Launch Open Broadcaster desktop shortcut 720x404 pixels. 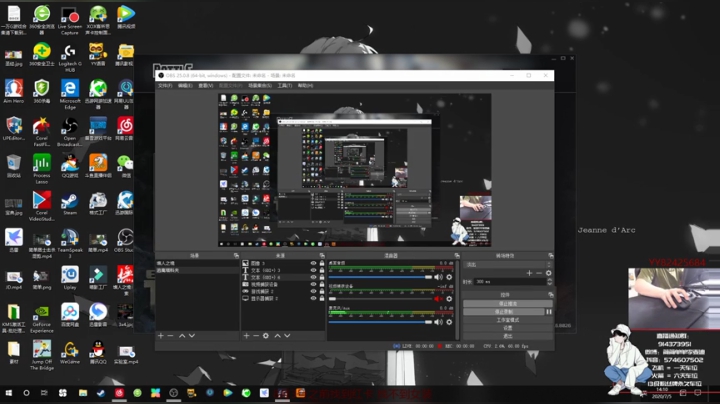pos(70,132)
